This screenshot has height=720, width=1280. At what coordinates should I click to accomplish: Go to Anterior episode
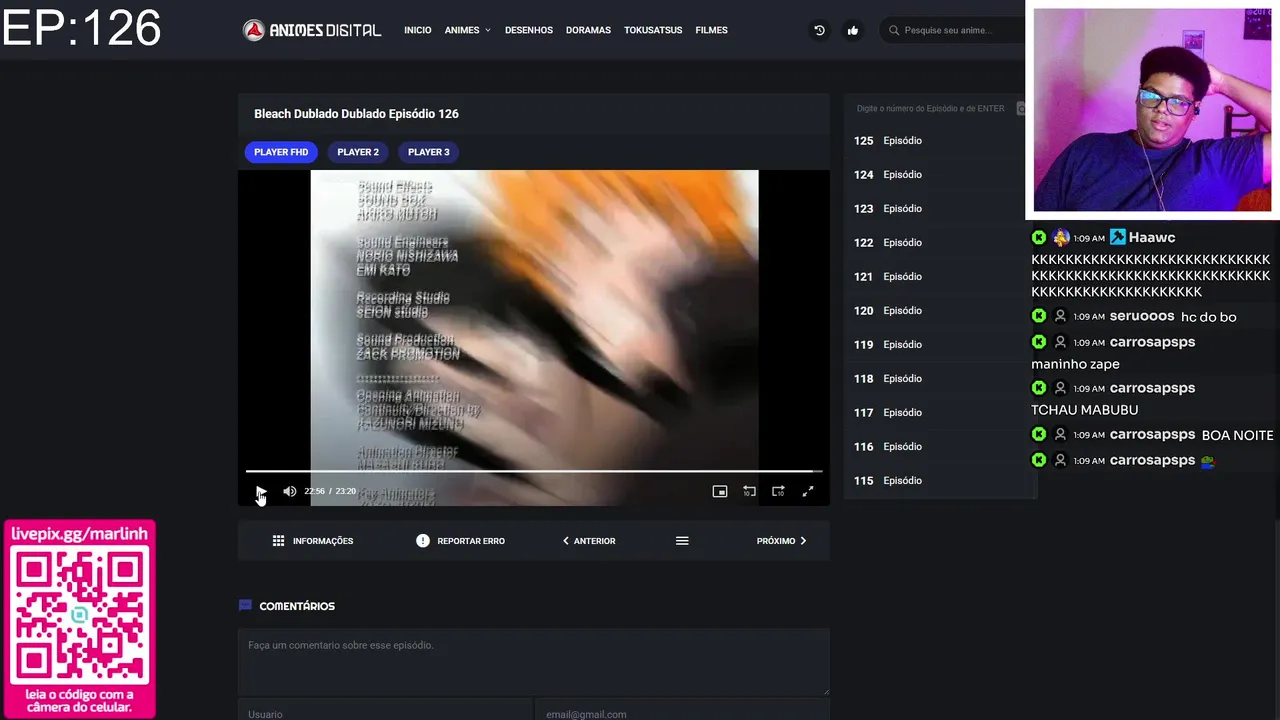589,541
